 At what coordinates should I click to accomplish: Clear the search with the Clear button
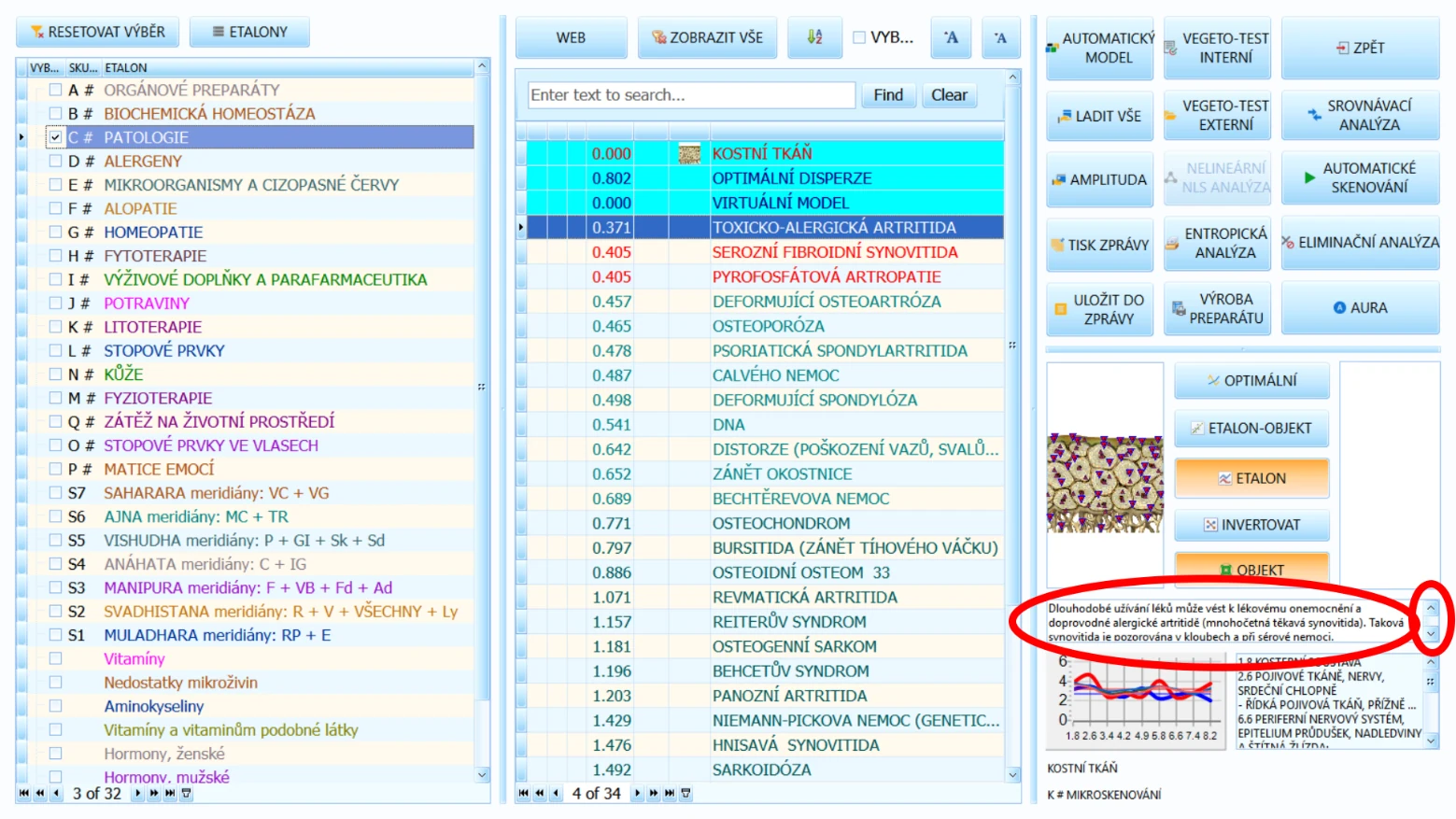pos(949,95)
